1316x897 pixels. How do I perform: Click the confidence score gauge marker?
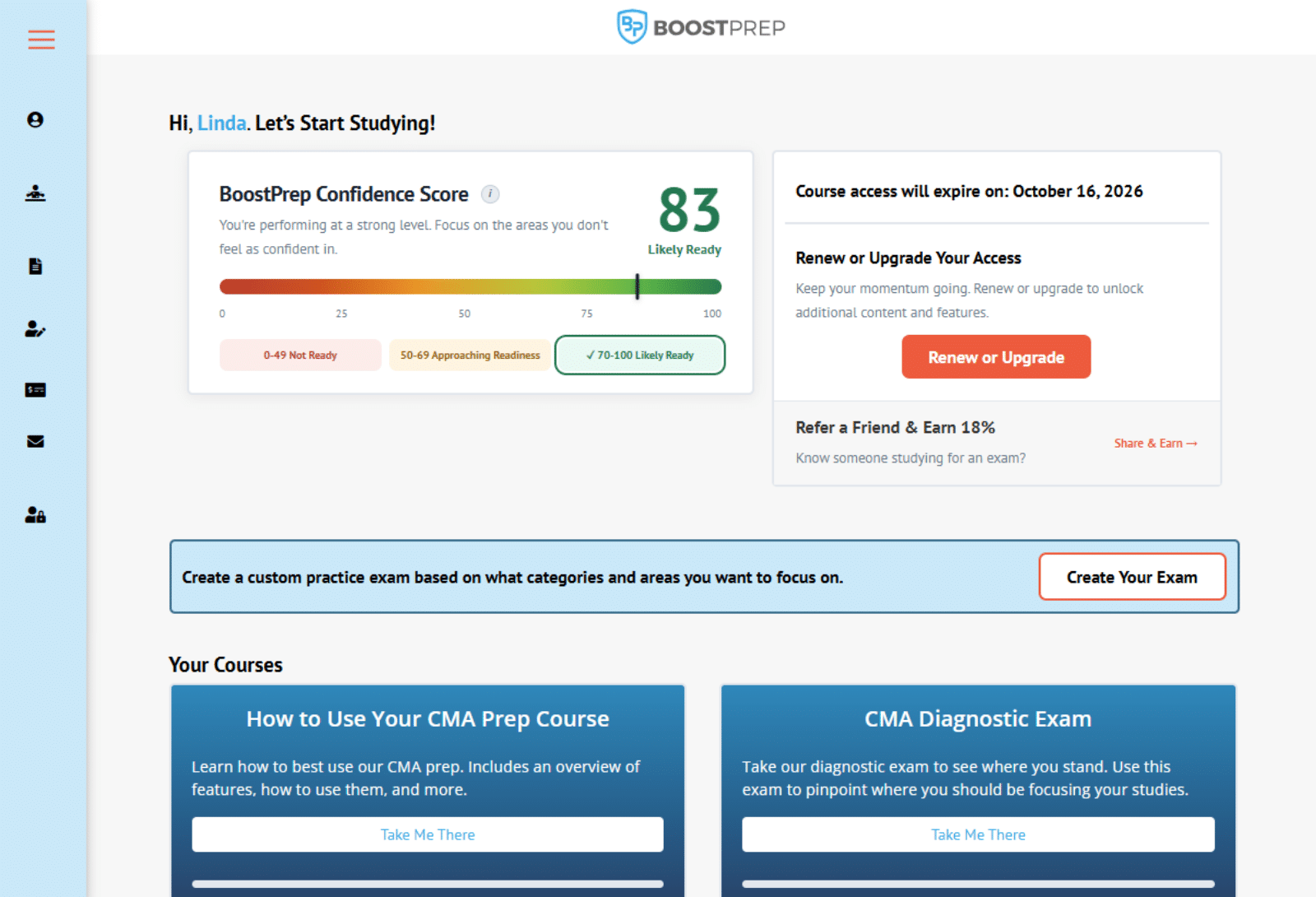point(637,286)
